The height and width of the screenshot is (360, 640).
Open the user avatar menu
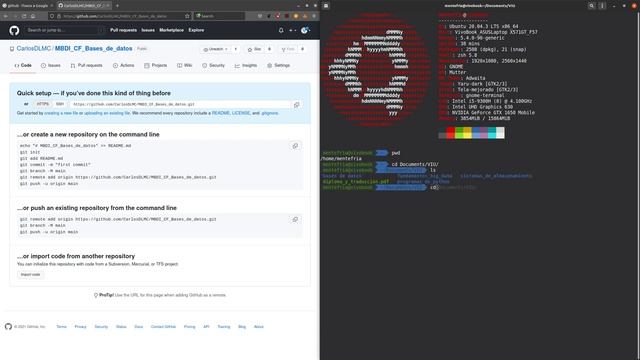305,30
